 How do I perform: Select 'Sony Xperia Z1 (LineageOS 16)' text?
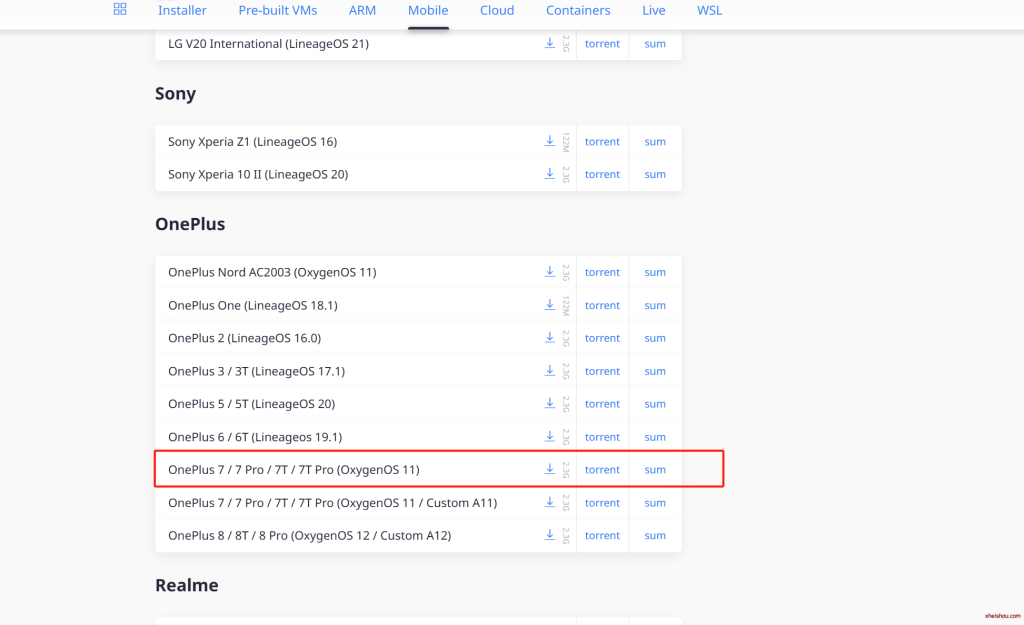253,142
